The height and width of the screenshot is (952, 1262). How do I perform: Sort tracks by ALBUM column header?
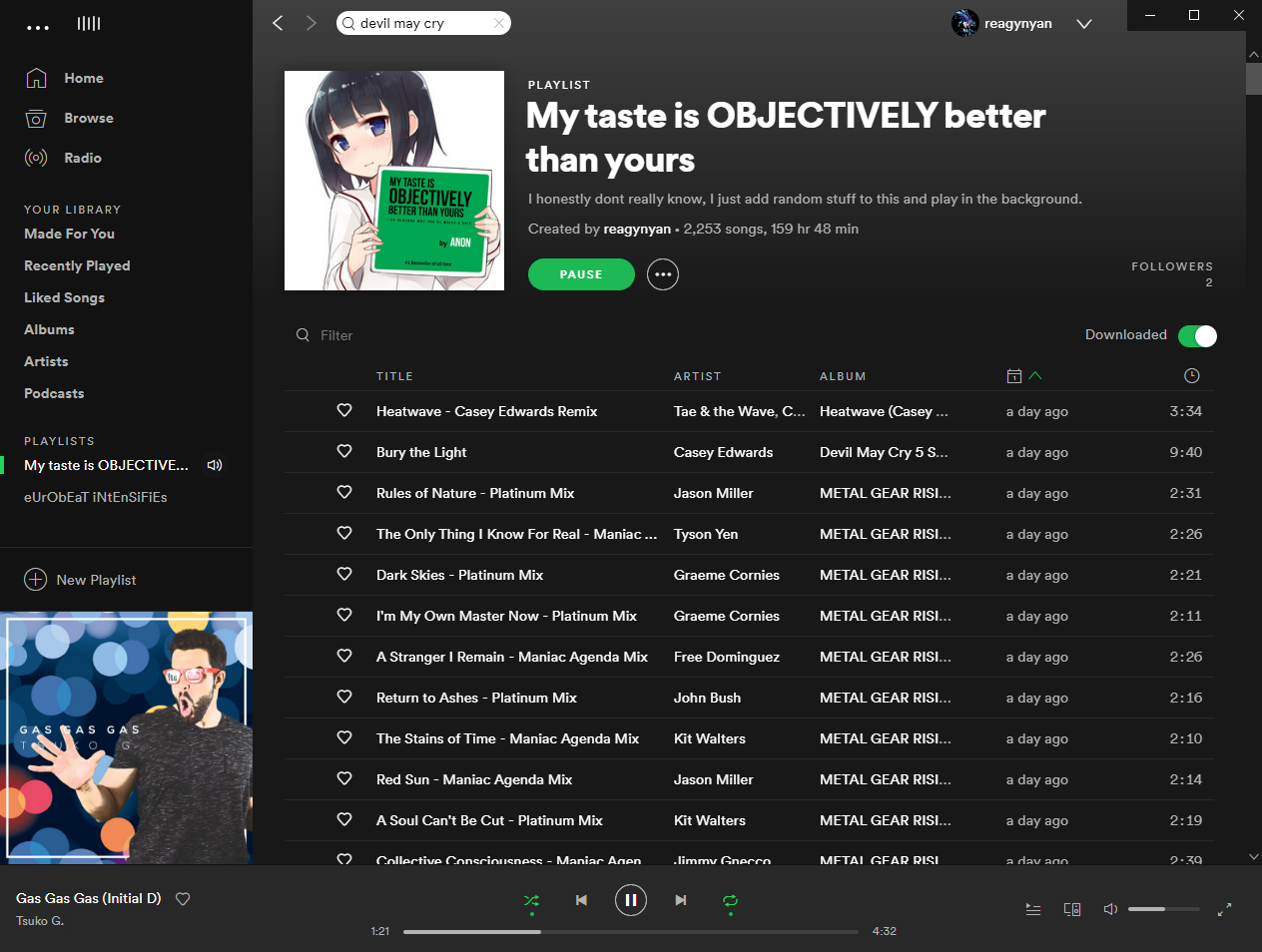coord(843,376)
